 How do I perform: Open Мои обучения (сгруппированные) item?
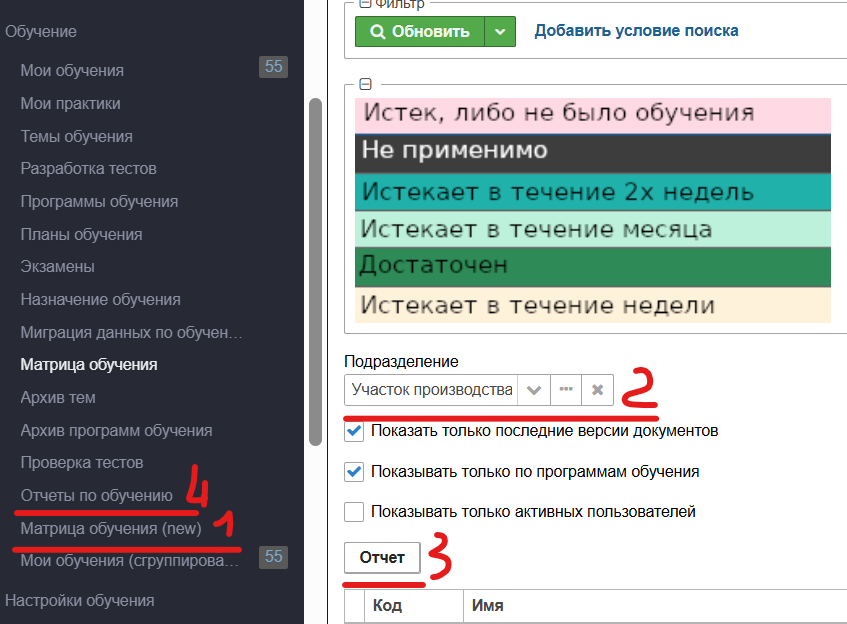tap(129, 561)
